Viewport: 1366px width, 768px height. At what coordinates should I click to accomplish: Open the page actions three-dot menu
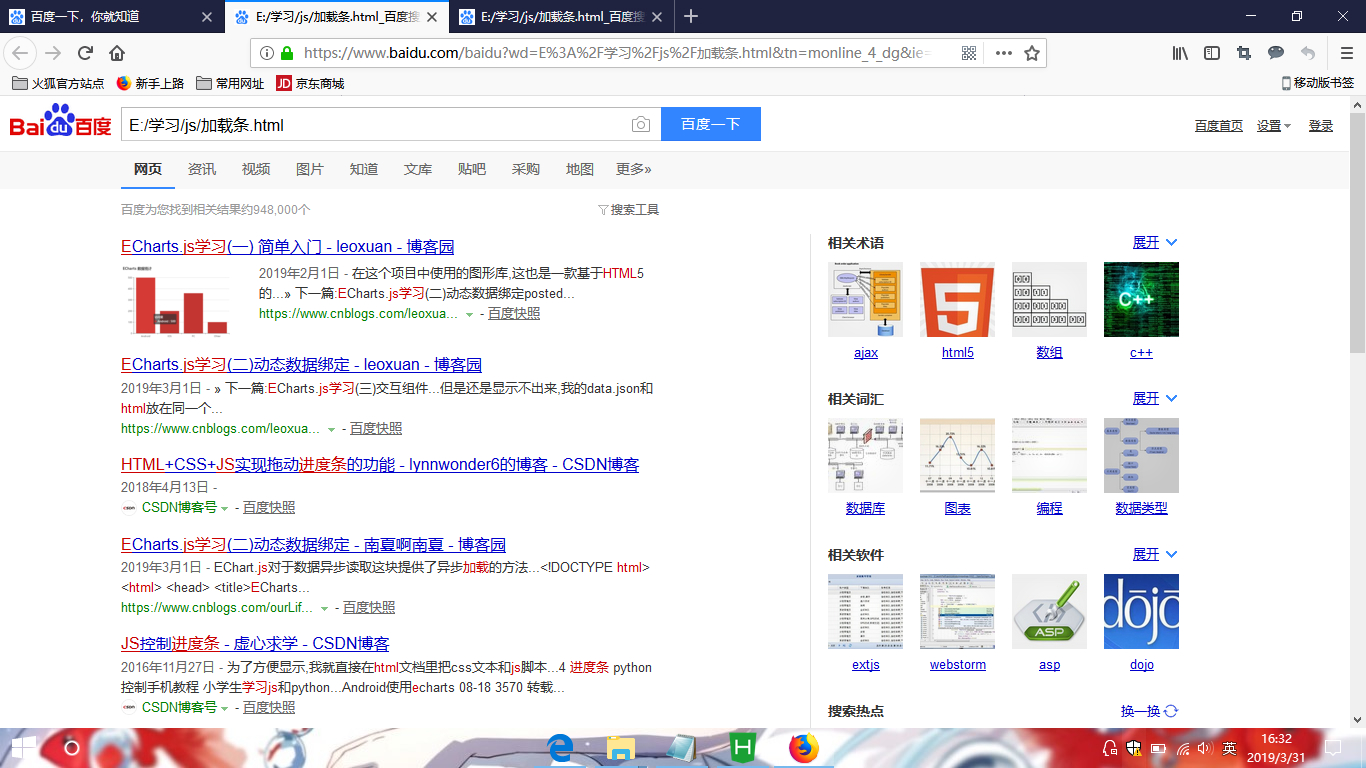1003,53
